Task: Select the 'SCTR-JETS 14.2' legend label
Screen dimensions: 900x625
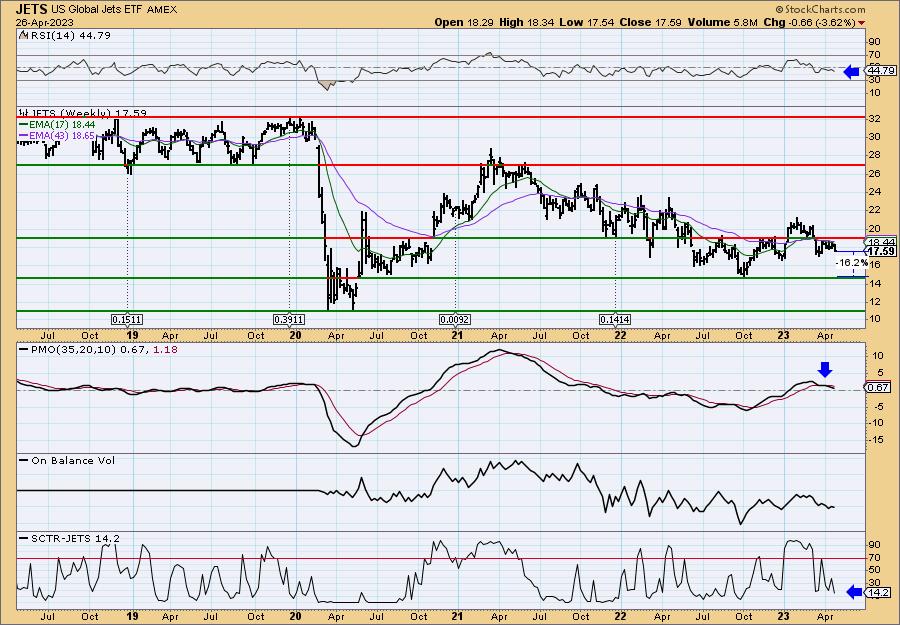Action: tap(75, 538)
